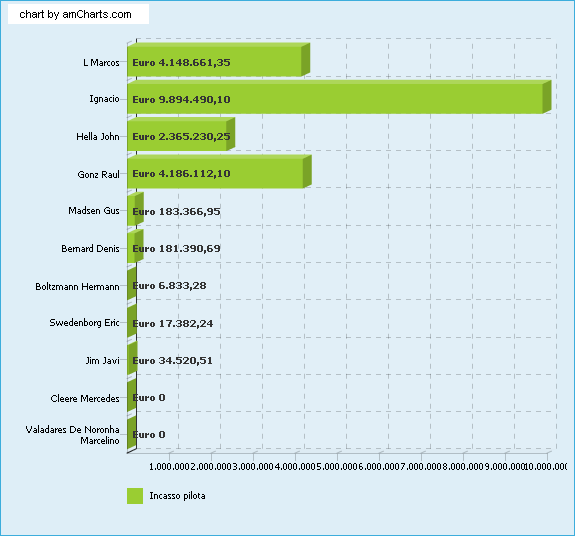Toggle the Incasso pilota legend swatch
Screen dimensions: 575x536
(x=135, y=496)
